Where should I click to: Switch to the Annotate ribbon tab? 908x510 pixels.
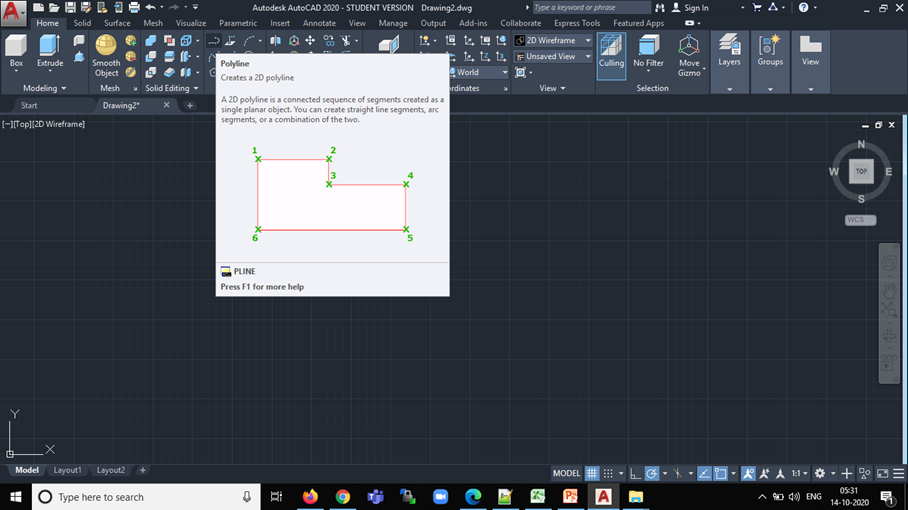coord(319,23)
